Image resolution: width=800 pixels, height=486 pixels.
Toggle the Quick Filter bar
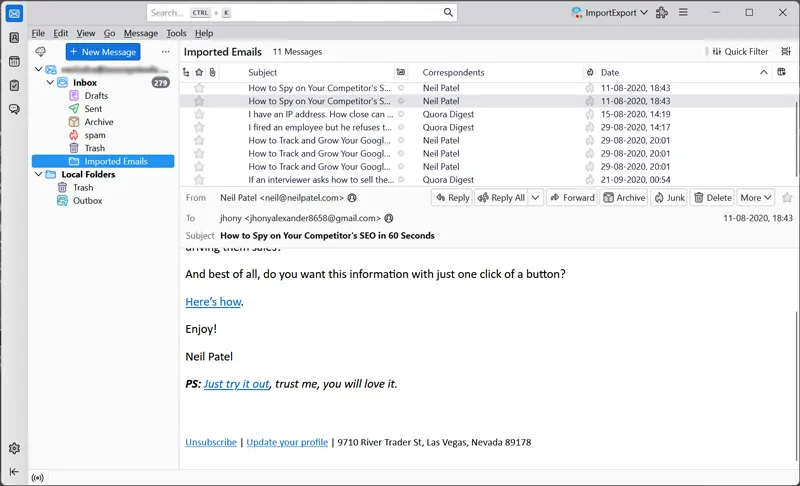(740, 52)
